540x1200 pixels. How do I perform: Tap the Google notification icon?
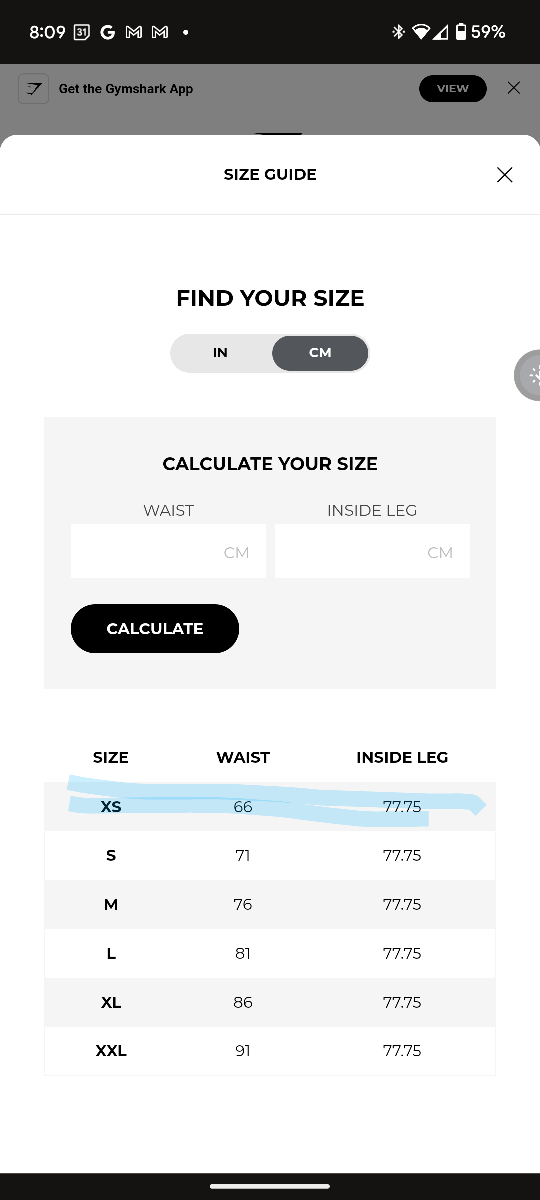(107, 32)
